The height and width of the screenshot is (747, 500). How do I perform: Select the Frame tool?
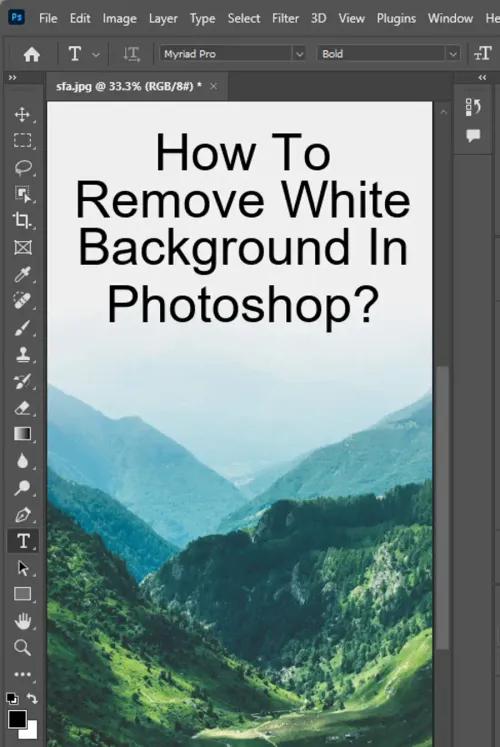click(x=22, y=248)
